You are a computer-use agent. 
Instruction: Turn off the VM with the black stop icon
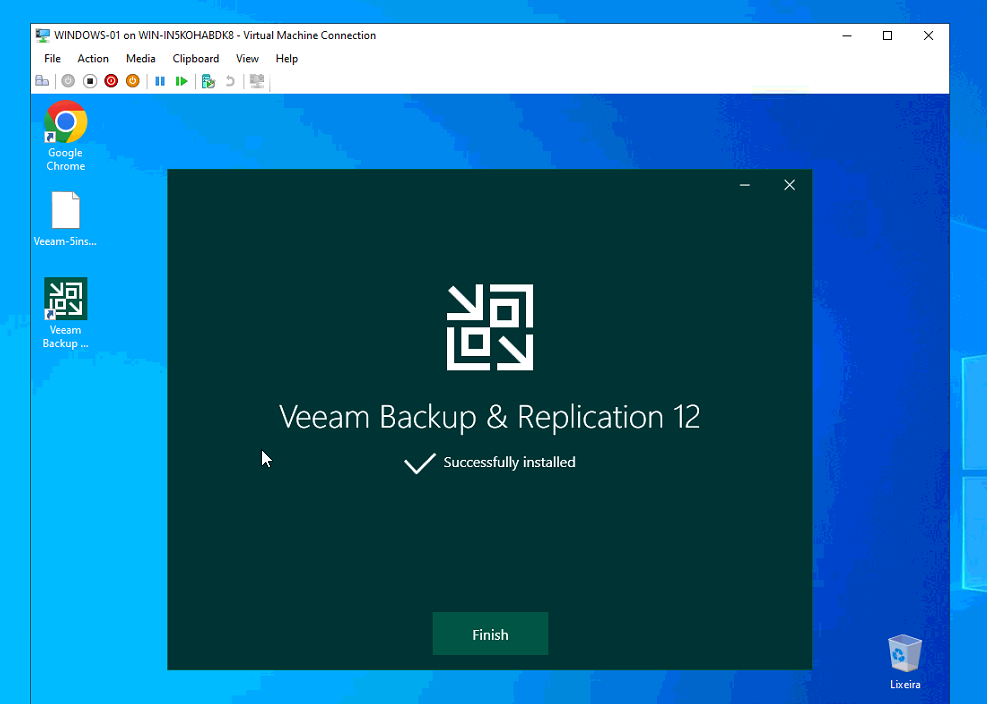[89, 81]
